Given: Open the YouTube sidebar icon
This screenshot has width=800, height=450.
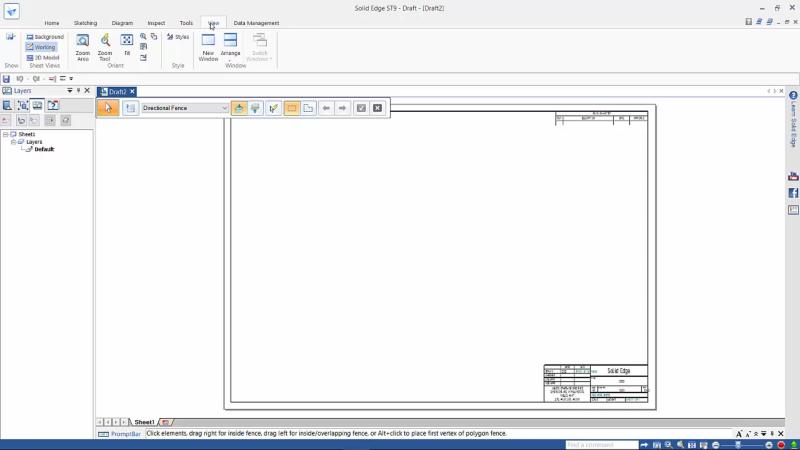Looking at the screenshot, I should (x=793, y=177).
